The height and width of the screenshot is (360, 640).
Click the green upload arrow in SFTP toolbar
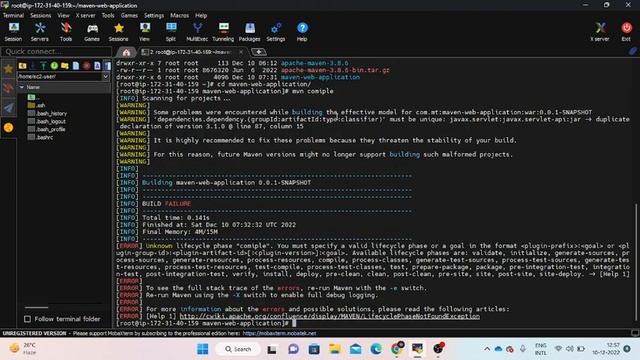[x=43, y=65]
